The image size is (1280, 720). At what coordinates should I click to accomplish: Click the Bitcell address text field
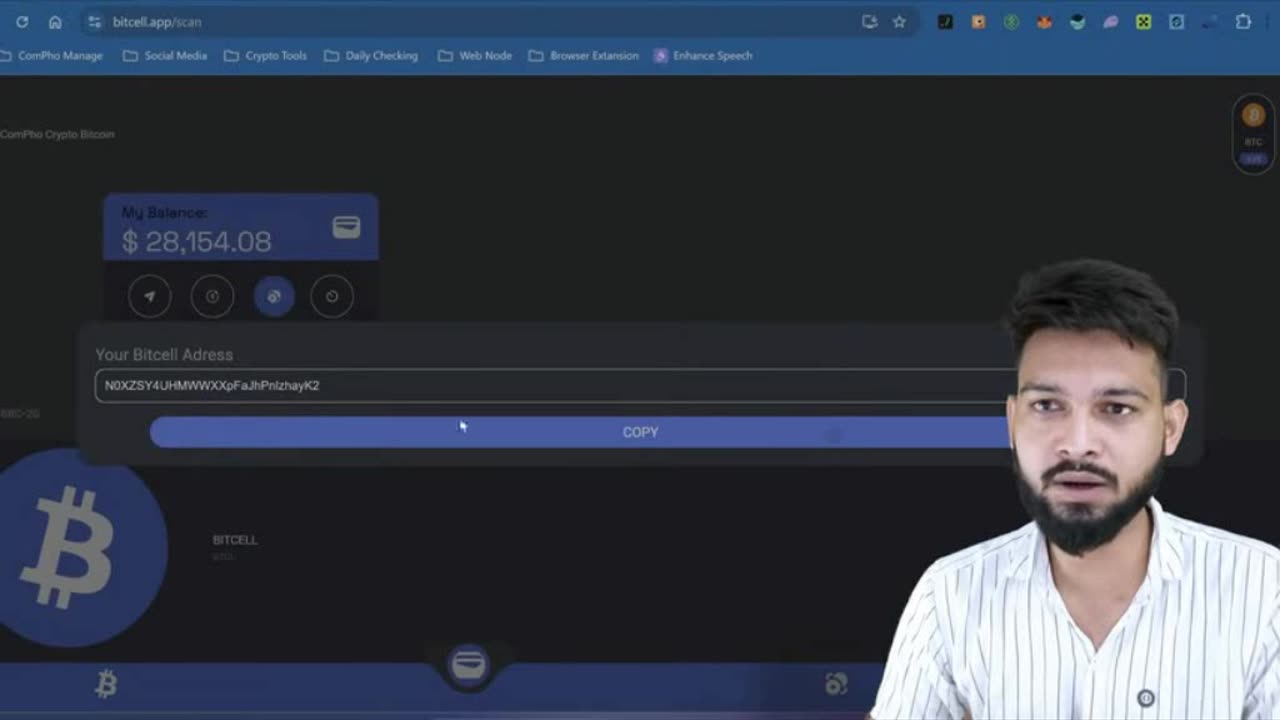click(x=640, y=386)
